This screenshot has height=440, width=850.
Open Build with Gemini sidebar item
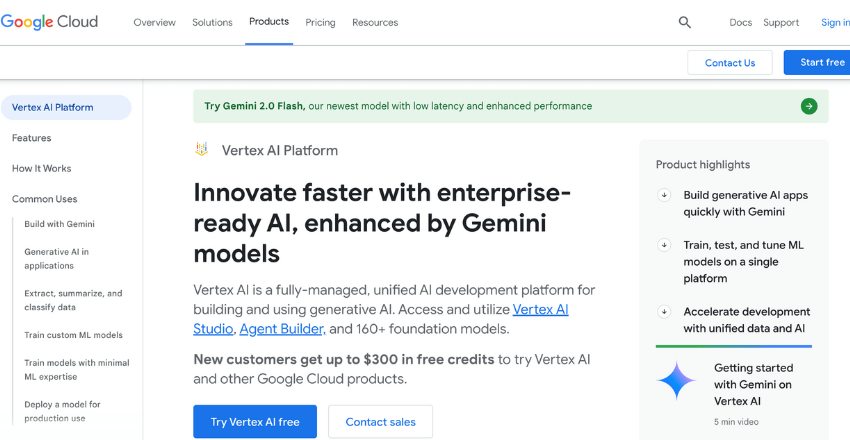tap(59, 224)
